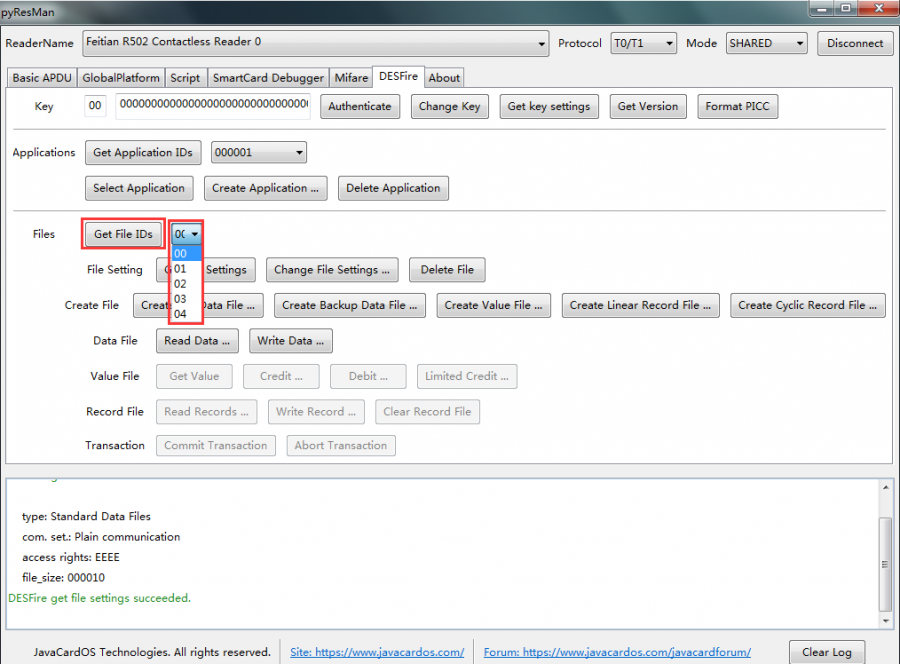Click the log scrollbar up arrow
The height and width of the screenshot is (664, 900).
point(886,487)
